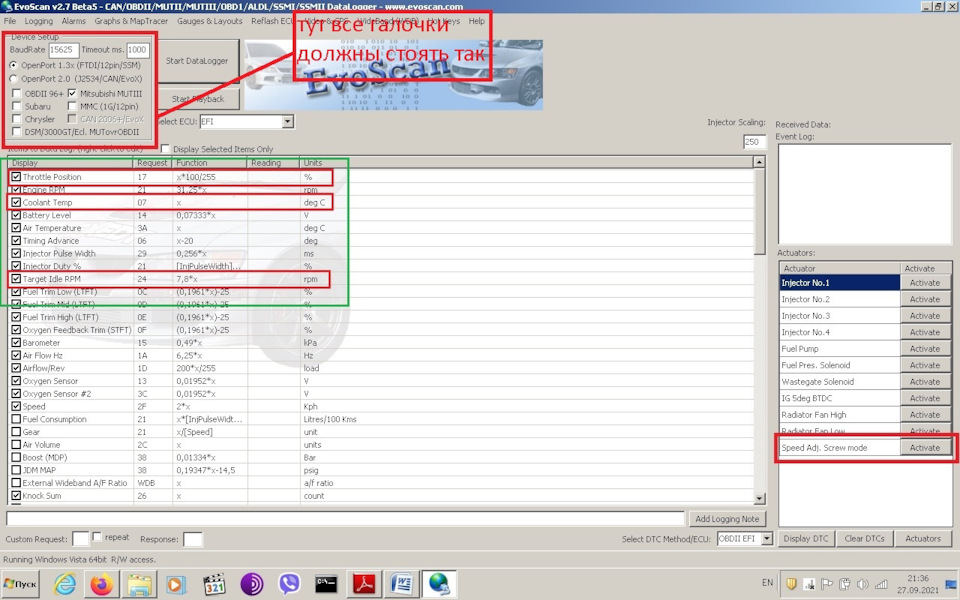Select OpenPort 1.3x radio button

point(13,65)
